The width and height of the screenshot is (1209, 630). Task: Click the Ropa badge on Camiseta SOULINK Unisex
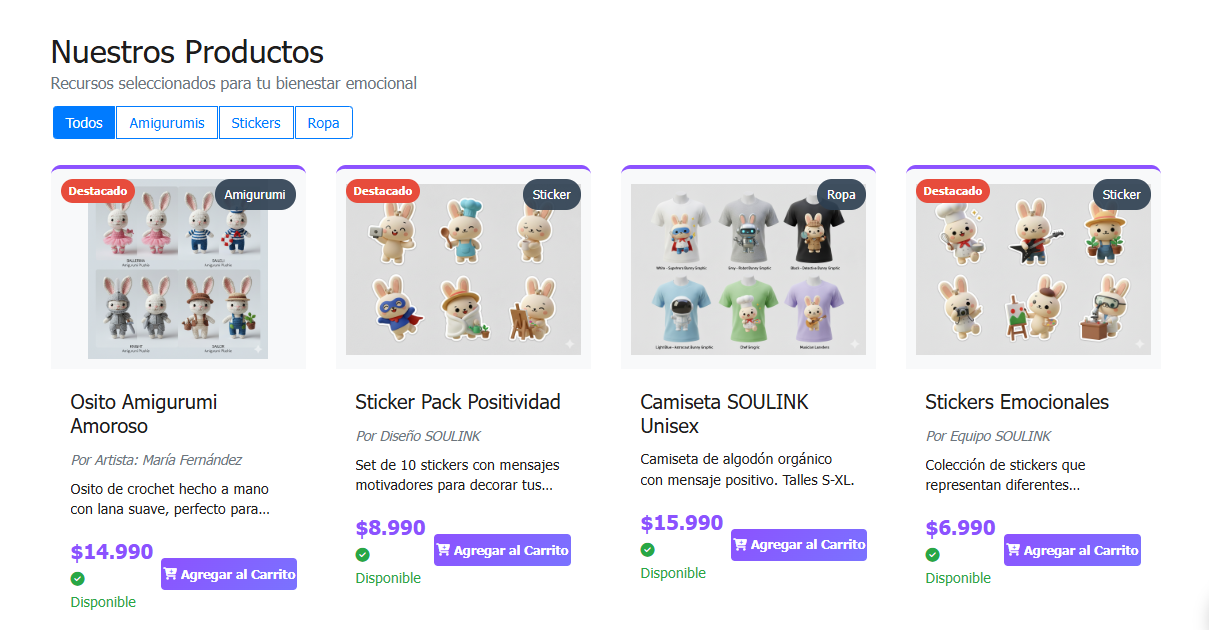point(841,194)
